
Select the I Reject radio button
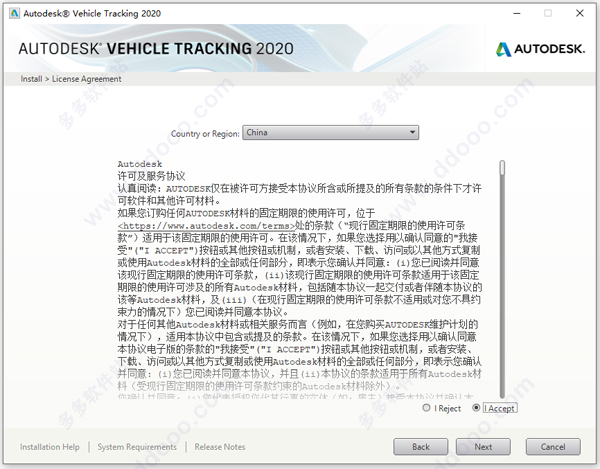coord(426,408)
